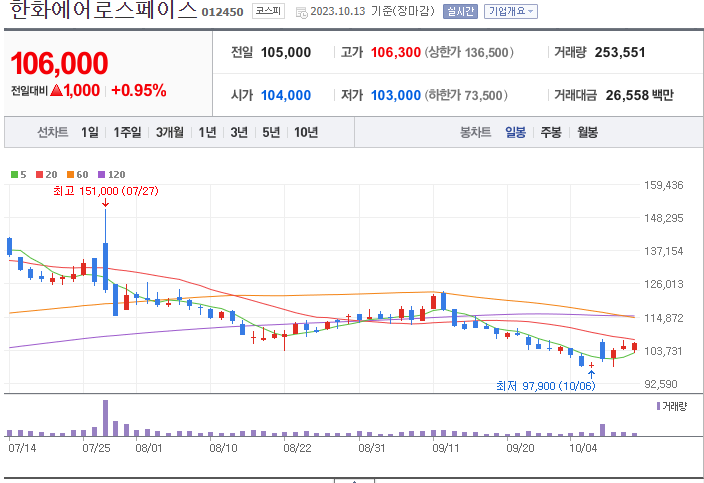Viewport: 704px width, 483px height.
Task: Select the 3개월 line chart tab
Action: 170,132
